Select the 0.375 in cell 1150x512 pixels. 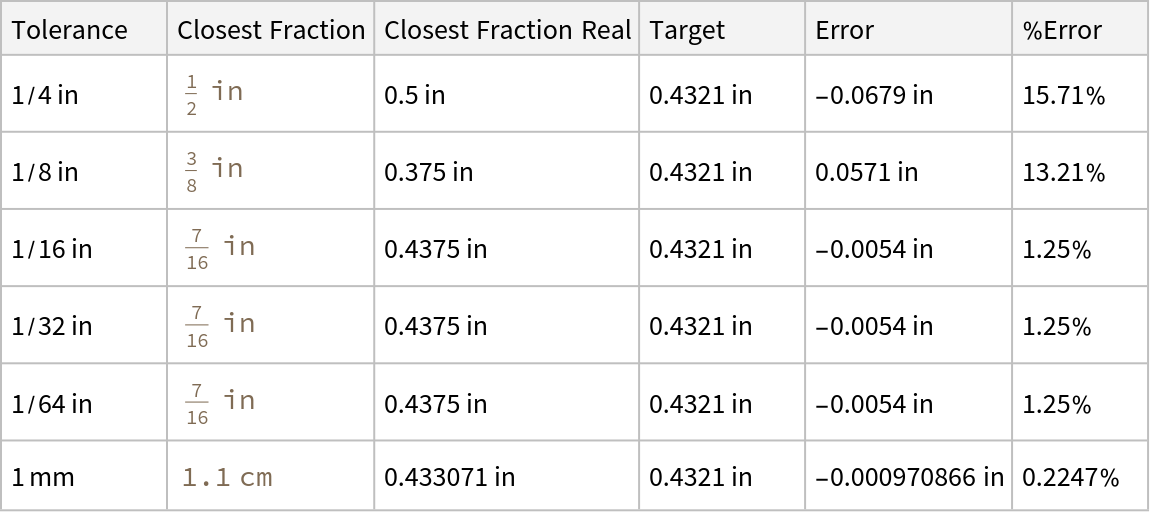428,173
